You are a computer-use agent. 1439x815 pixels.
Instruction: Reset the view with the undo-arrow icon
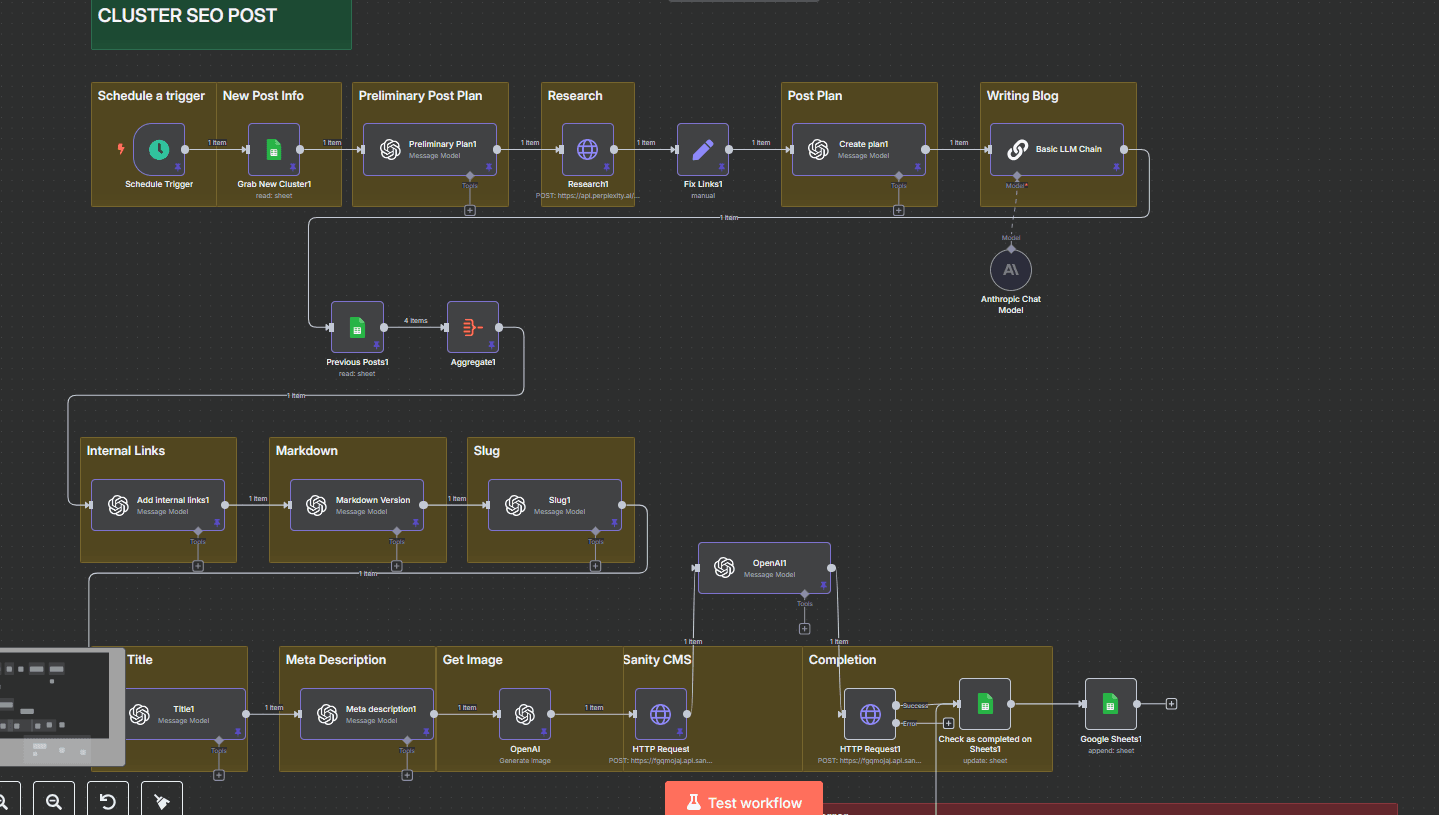[107, 801]
